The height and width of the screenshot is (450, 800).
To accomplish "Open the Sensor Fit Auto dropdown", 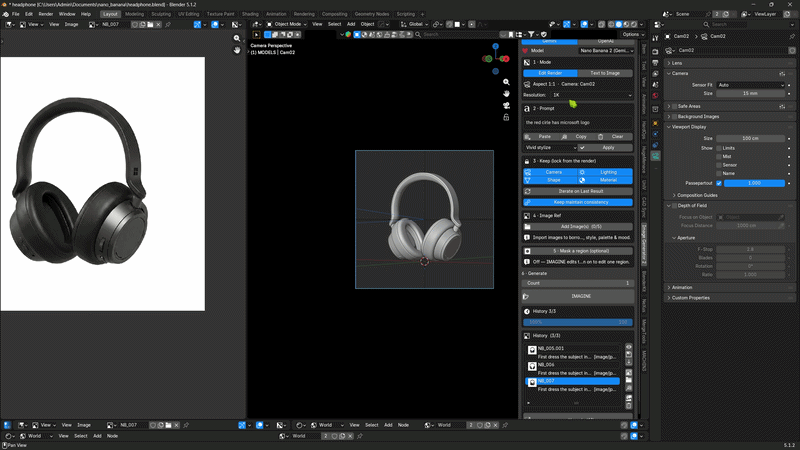I will point(751,85).
